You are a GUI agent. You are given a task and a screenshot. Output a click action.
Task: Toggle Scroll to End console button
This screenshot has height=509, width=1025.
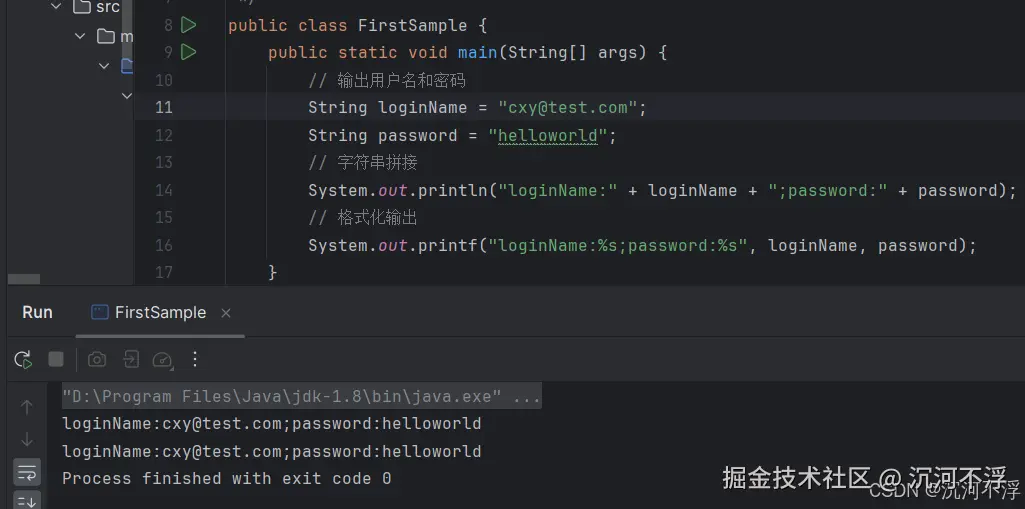(x=27, y=501)
